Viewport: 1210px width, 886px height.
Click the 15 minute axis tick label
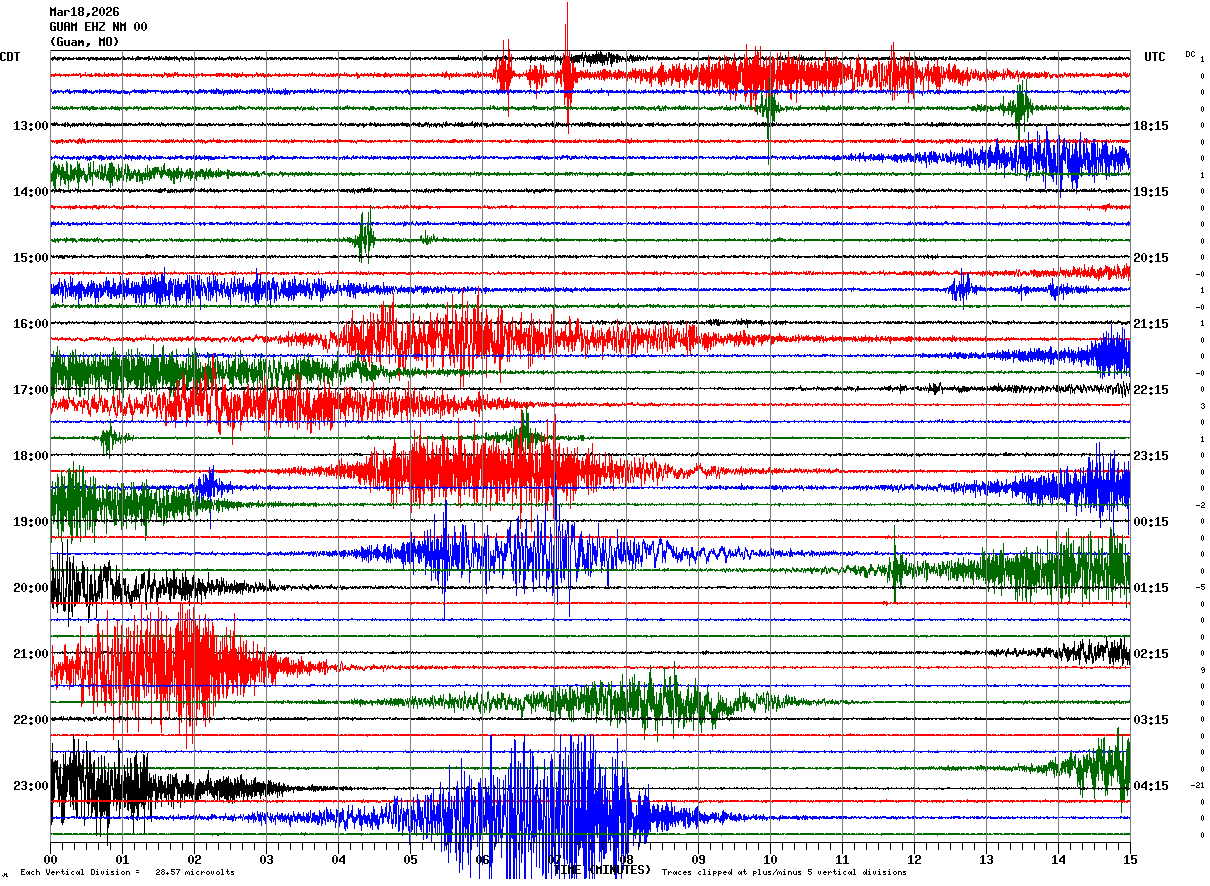point(1130,859)
